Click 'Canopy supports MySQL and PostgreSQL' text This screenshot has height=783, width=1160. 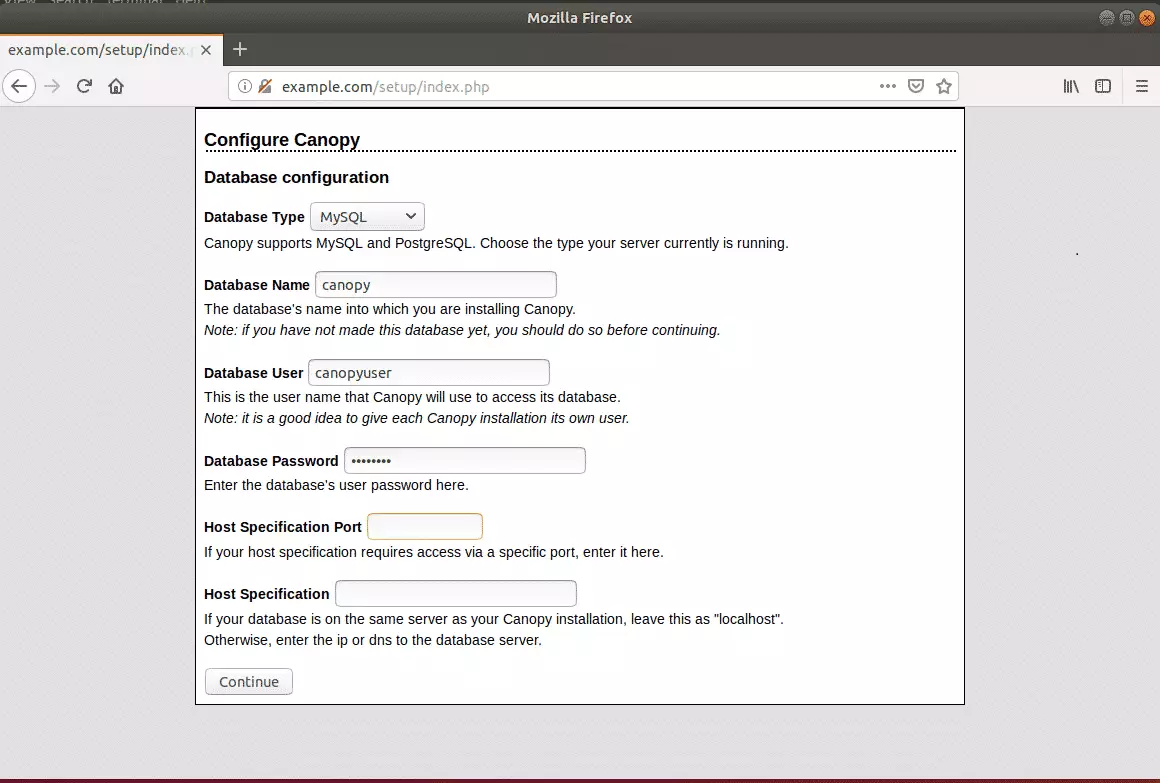tap(496, 243)
